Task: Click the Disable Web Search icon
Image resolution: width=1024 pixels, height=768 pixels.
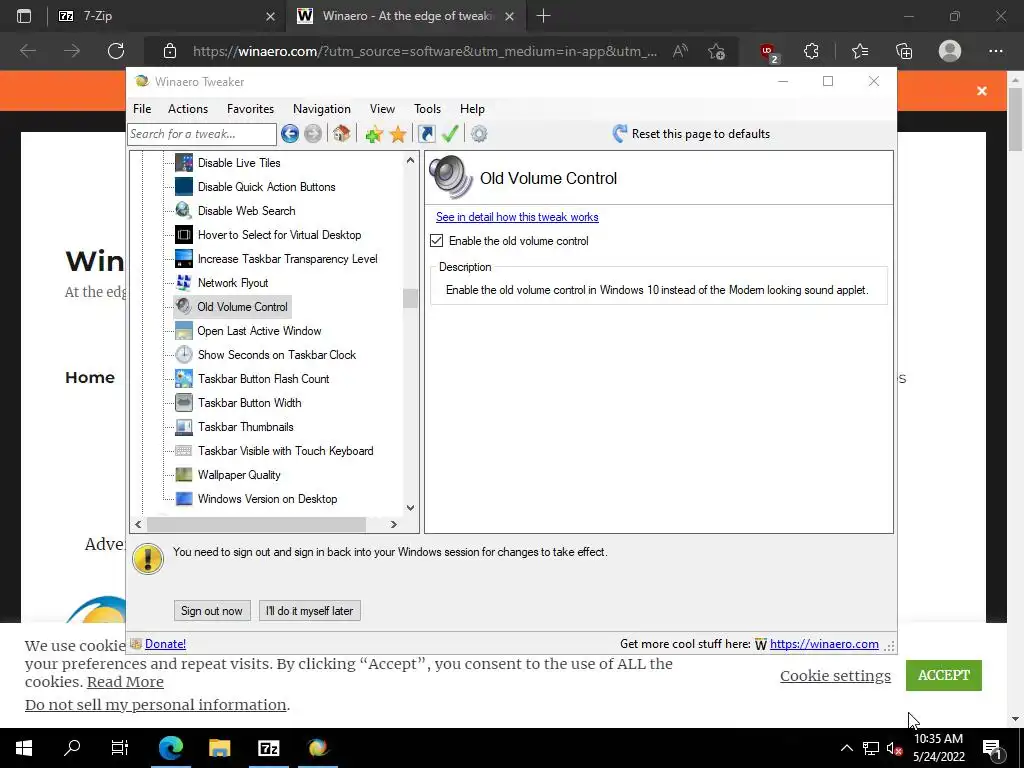Action: 184,210
